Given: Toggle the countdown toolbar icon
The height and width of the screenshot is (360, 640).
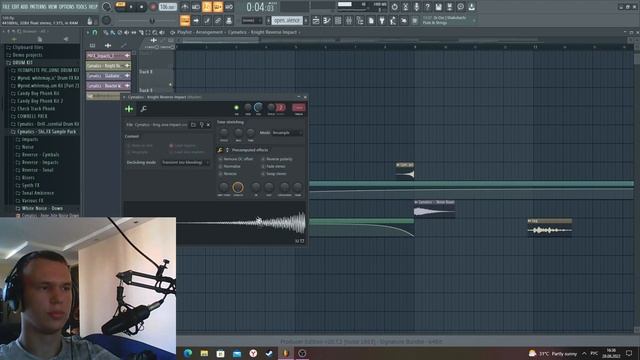Looking at the screenshot, I should pyautogui.click(x=207, y=7).
